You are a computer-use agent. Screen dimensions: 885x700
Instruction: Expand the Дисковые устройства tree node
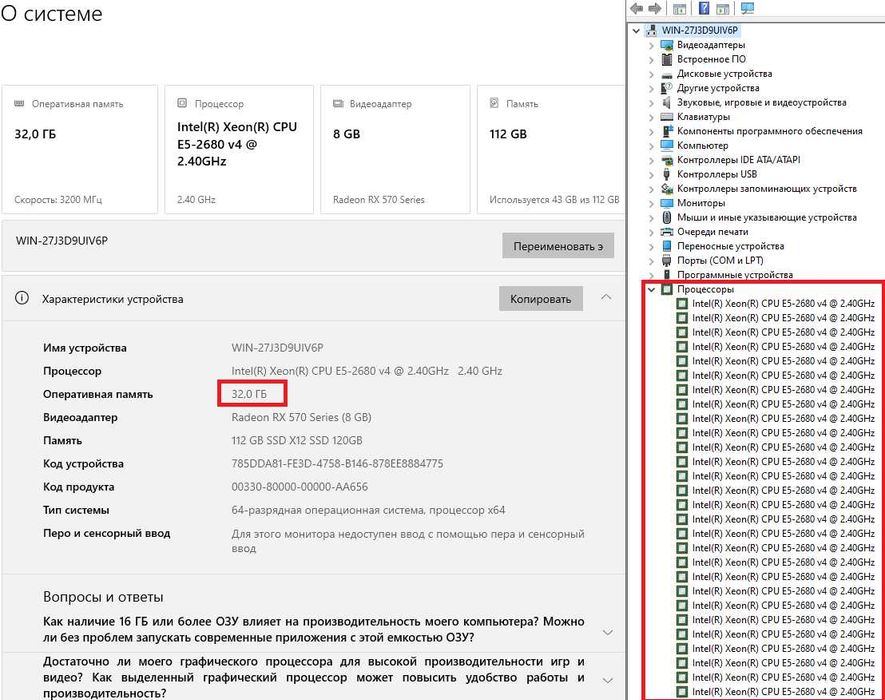click(x=651, y=74)
